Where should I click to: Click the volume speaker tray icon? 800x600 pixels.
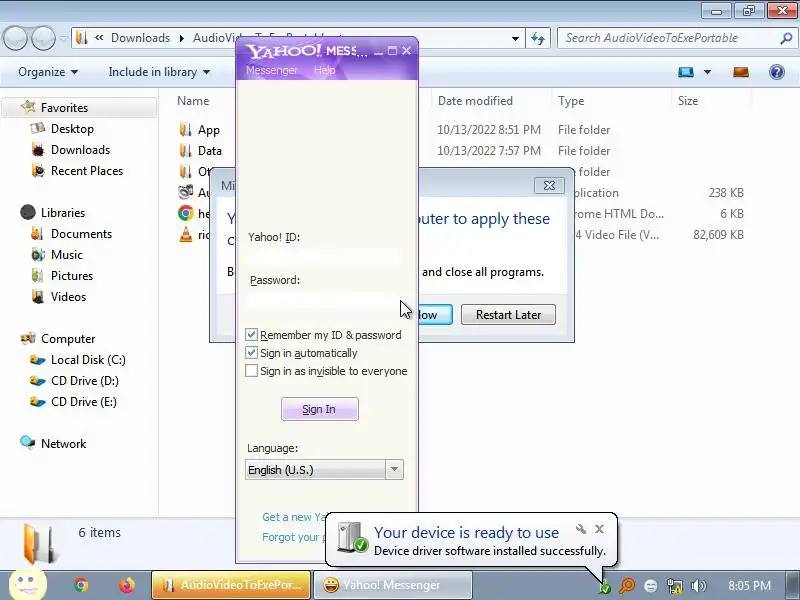click(x=698, y=586)
